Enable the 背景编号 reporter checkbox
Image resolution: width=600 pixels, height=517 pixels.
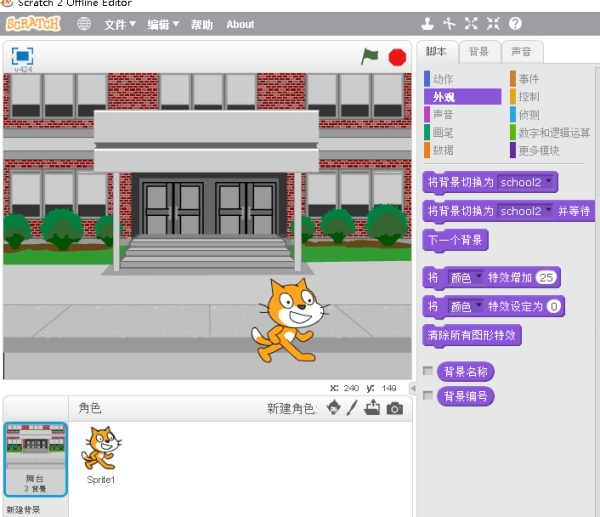(x=428, y=396)
